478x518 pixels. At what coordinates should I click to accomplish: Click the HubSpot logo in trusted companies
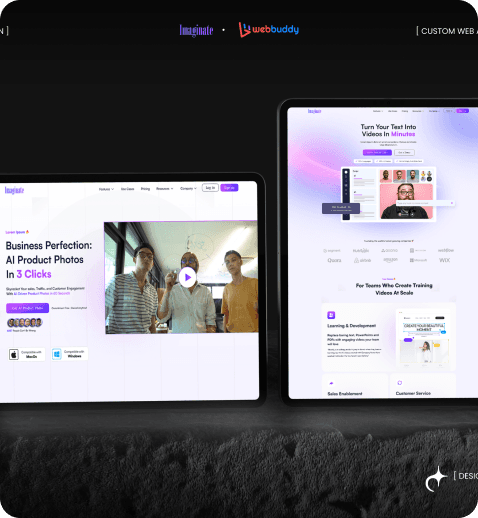tap(361, 250)
